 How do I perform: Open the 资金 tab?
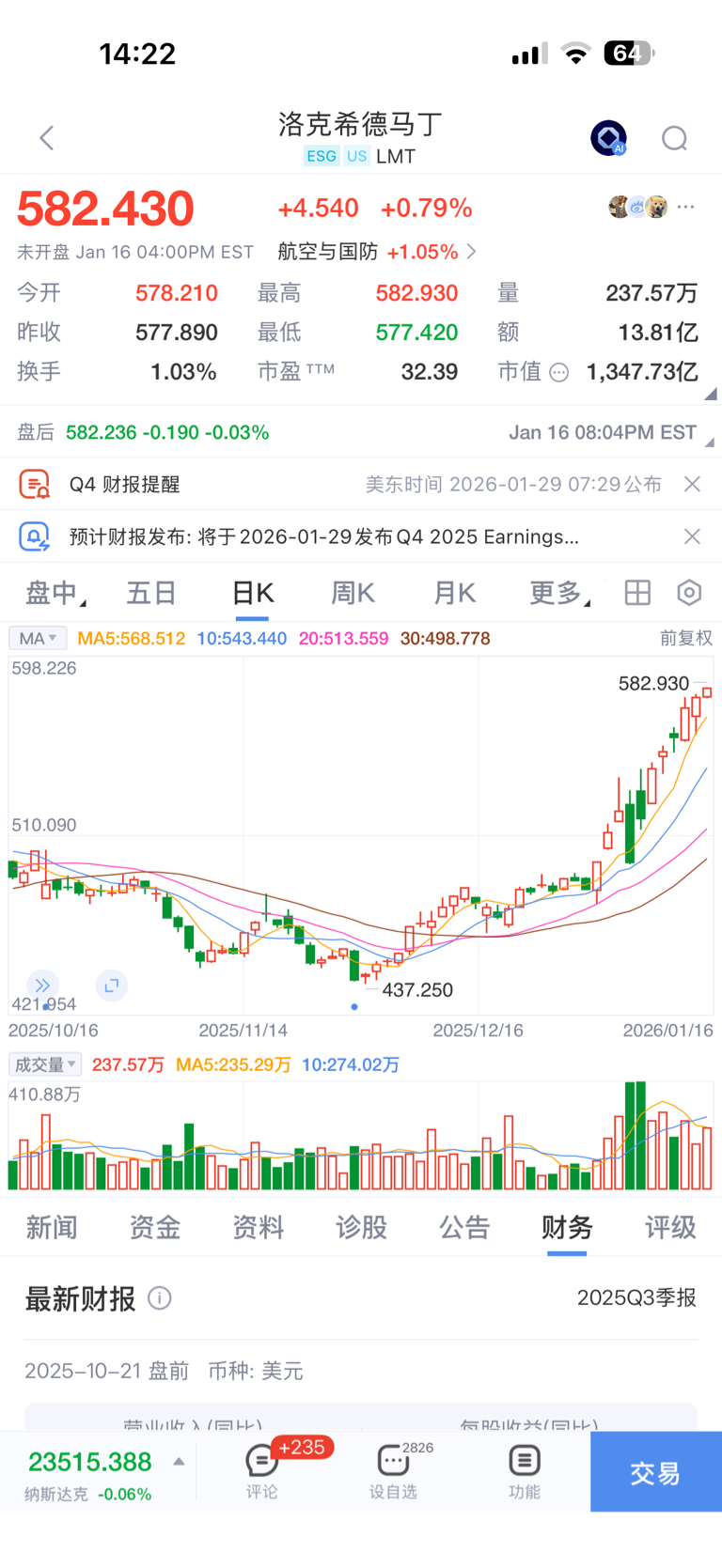coord(155,1227)
